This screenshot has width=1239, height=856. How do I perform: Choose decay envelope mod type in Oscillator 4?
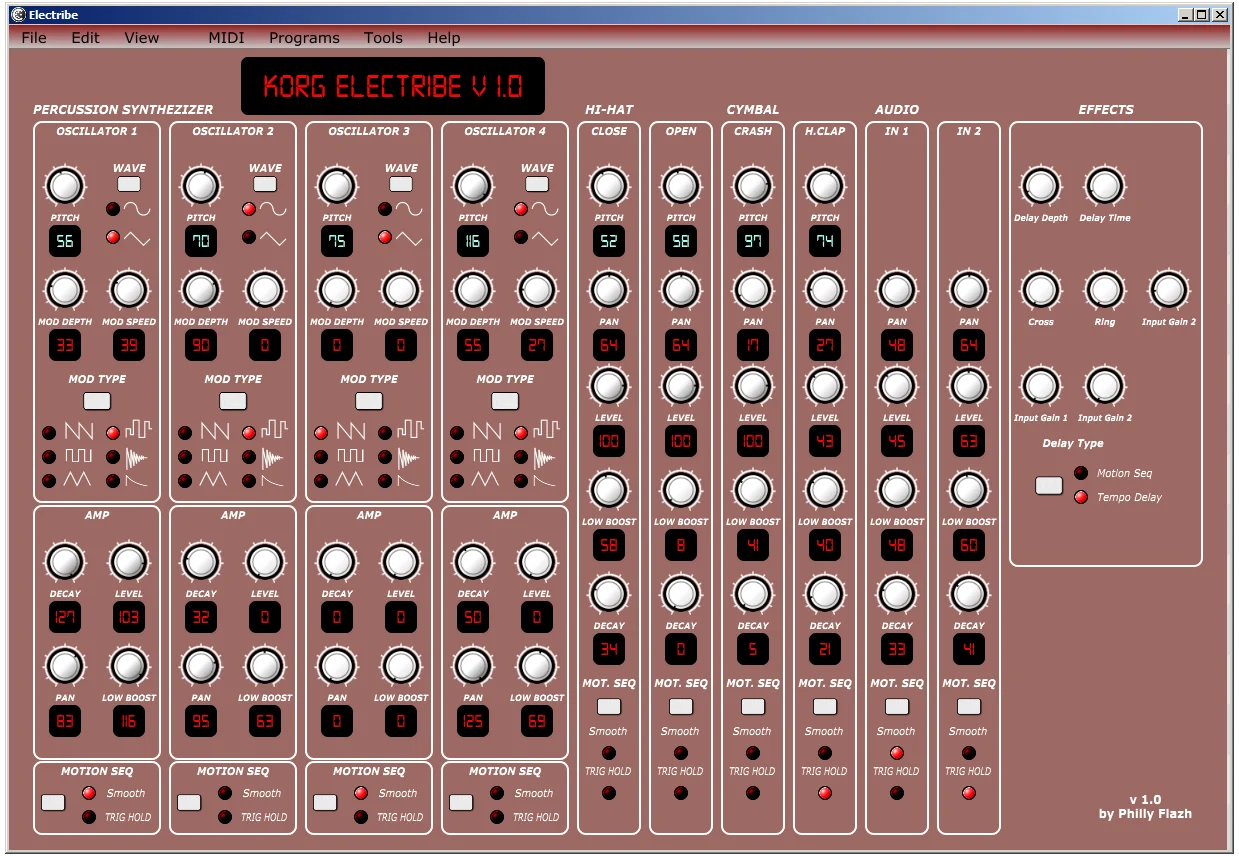544,480
